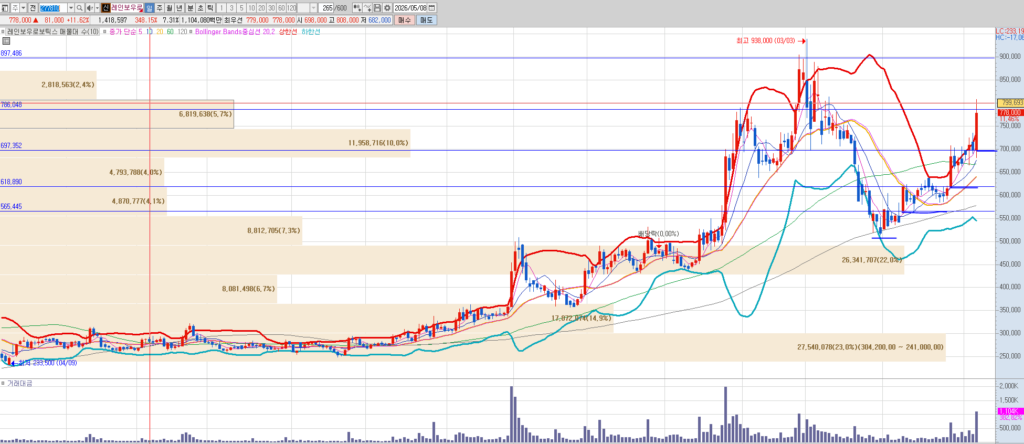
Task: Click the 6,819,638(5.7%) volume profile label
Action: [x=204, y=114]
